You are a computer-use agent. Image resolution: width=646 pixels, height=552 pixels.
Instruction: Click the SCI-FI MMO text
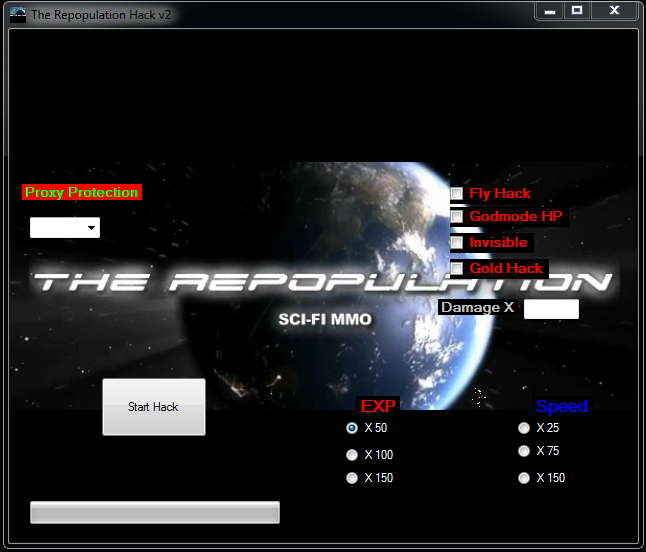(x=325, y=319)
